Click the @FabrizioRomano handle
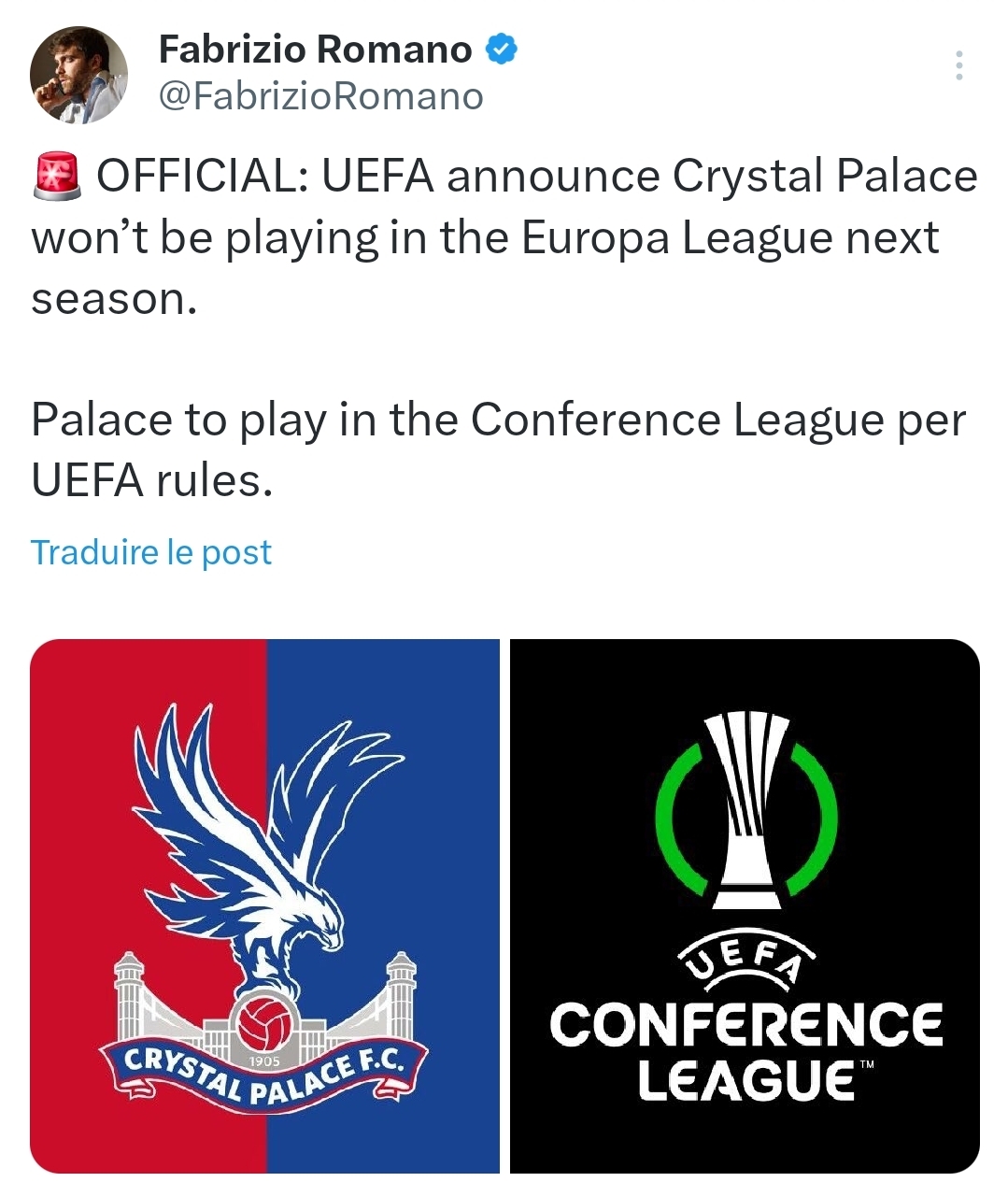This screenshot has width=1008, height=1196. 320,96
